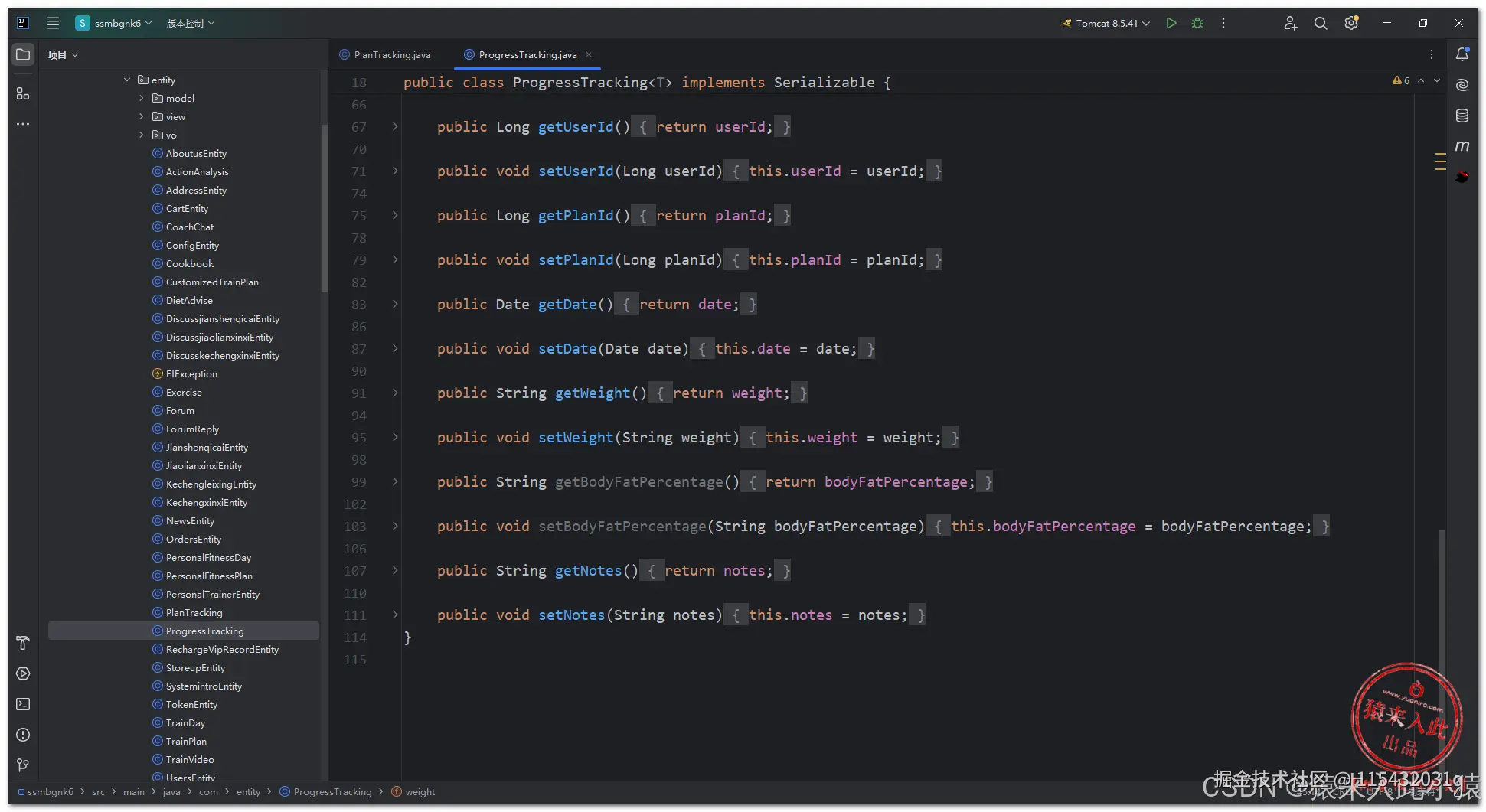Viewport: 1486px width, 812px height.
Task: Open ForumReply class in tree
Action: point(192,429)
